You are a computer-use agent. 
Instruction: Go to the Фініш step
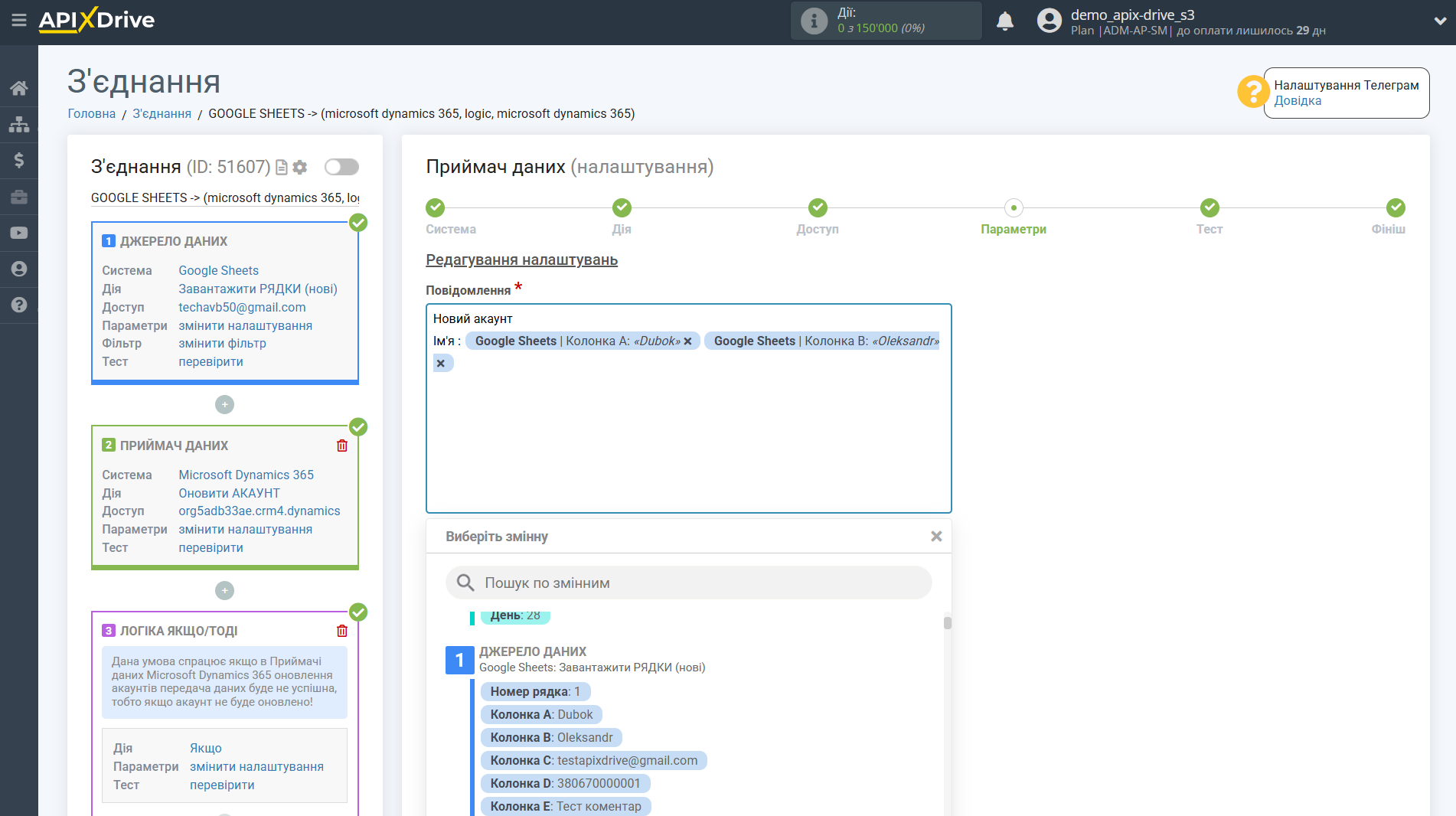click(1396, 207)
